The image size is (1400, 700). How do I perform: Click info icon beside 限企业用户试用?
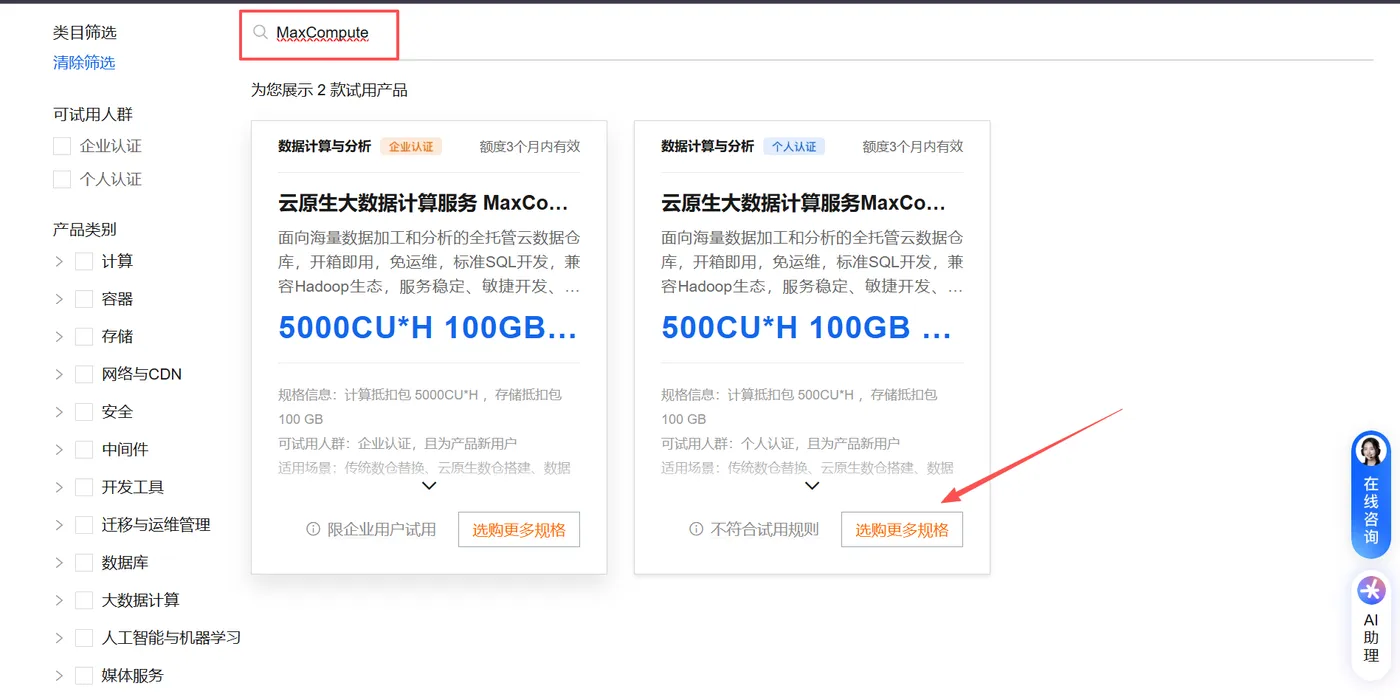pos(313,529)
